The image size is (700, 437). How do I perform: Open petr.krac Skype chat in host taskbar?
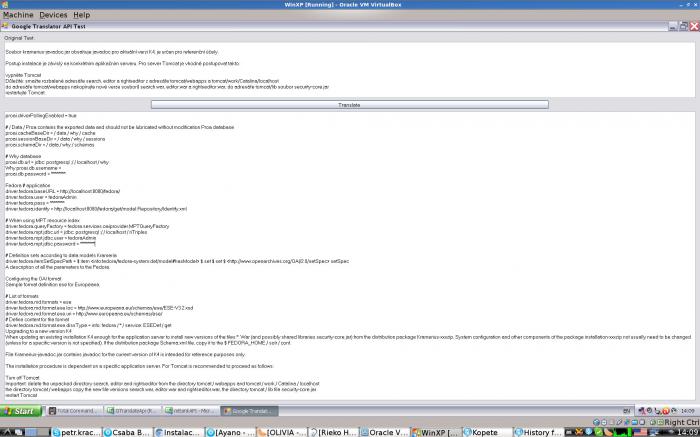77,432
